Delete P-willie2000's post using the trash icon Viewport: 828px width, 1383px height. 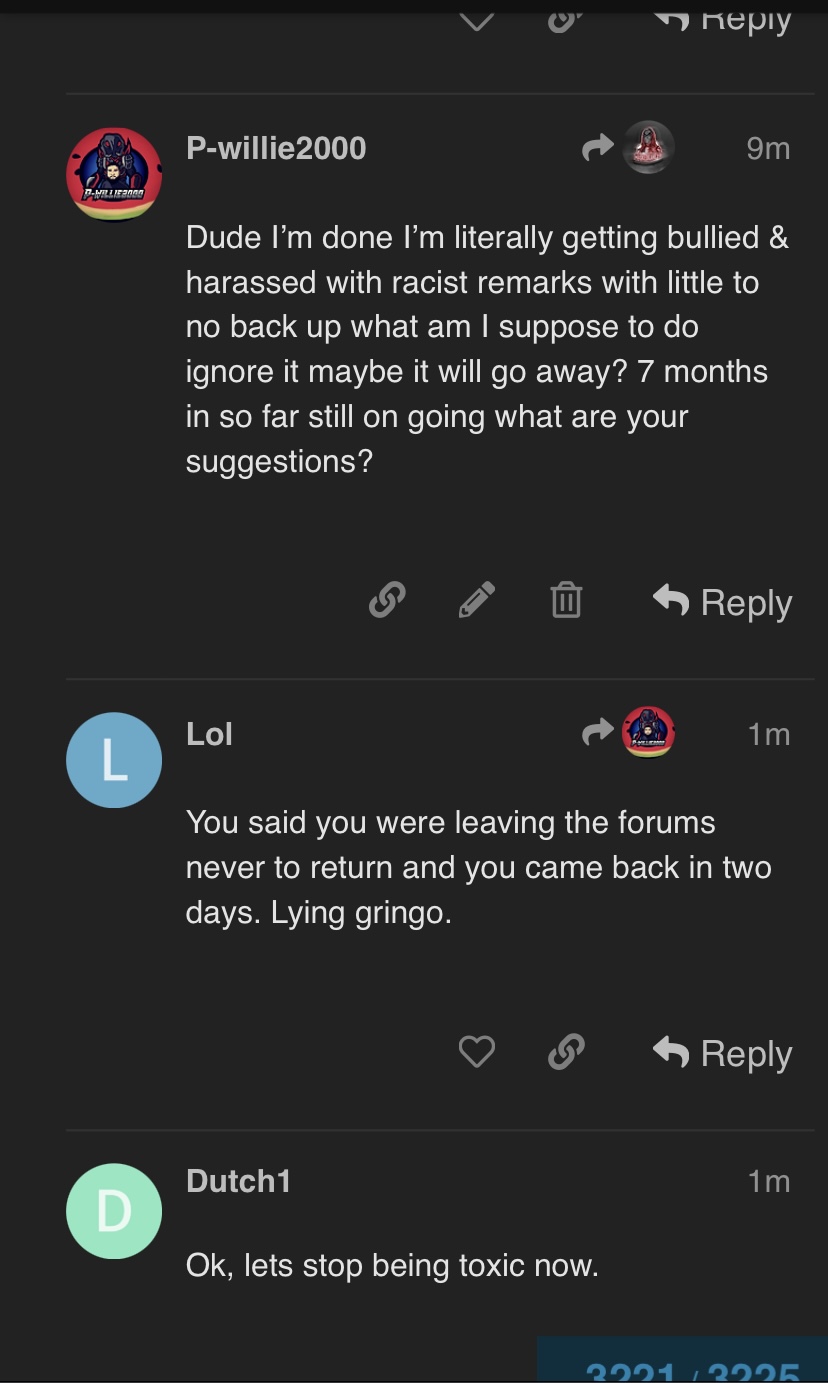pyautogui.click(x=566, y=601)
